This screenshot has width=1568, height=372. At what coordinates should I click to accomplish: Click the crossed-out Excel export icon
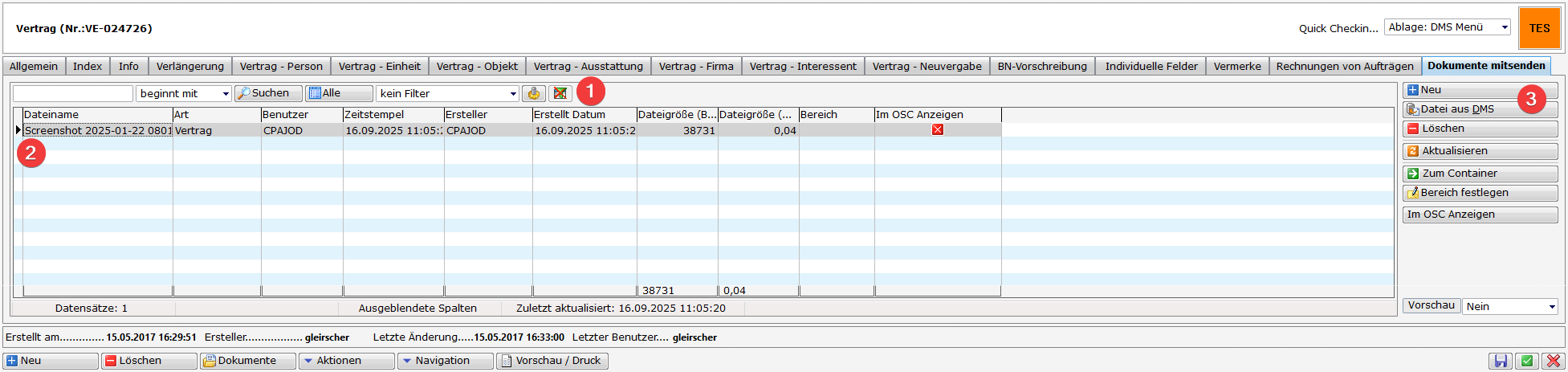pos(560,94)
